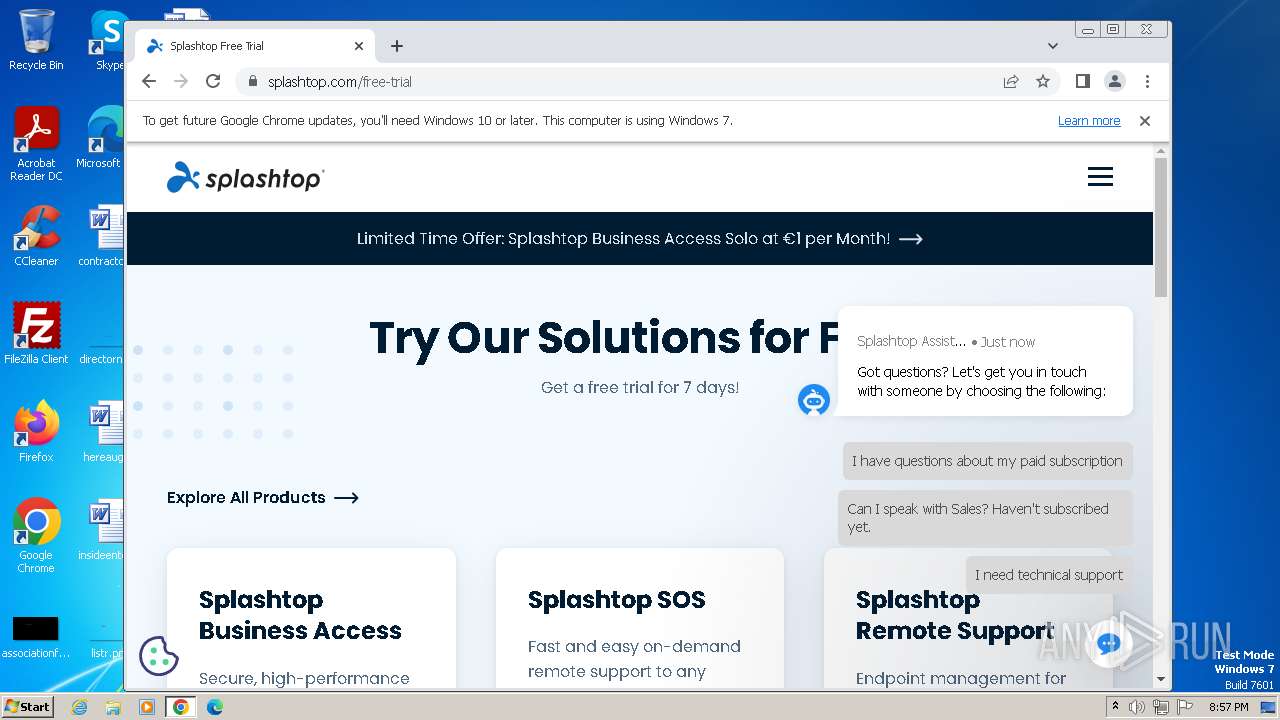Viewport: 1280px width, 720px height.
Task: Select Splashtop Business Access card heading
Action: 300,615
